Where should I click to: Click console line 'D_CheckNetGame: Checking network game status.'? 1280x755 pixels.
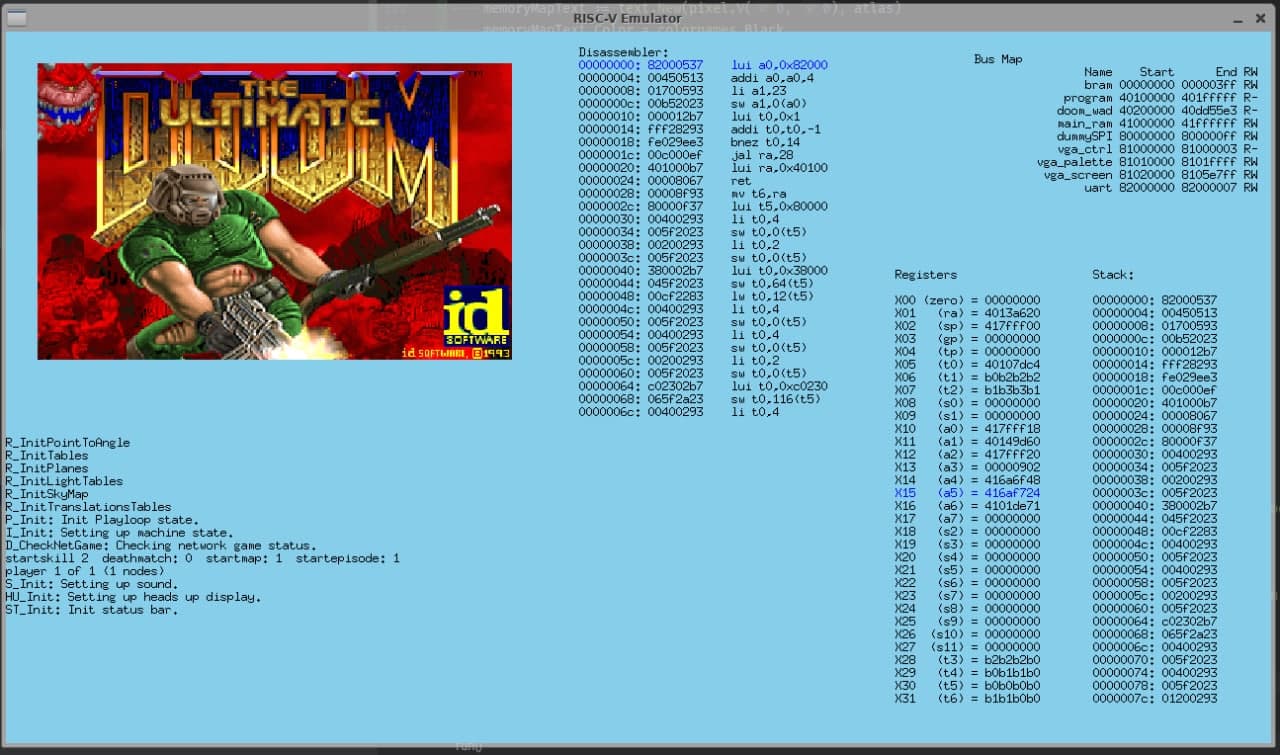click(x=161, y=545)
